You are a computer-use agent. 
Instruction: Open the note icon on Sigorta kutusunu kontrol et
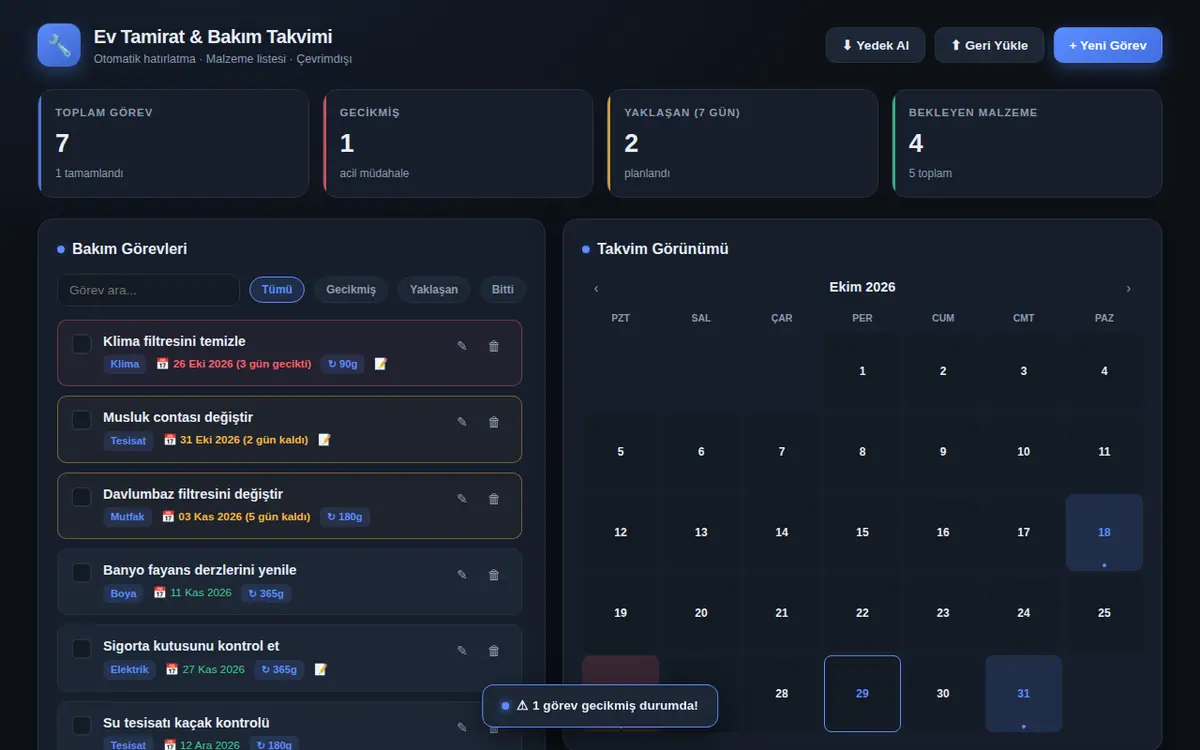(320, 669)
